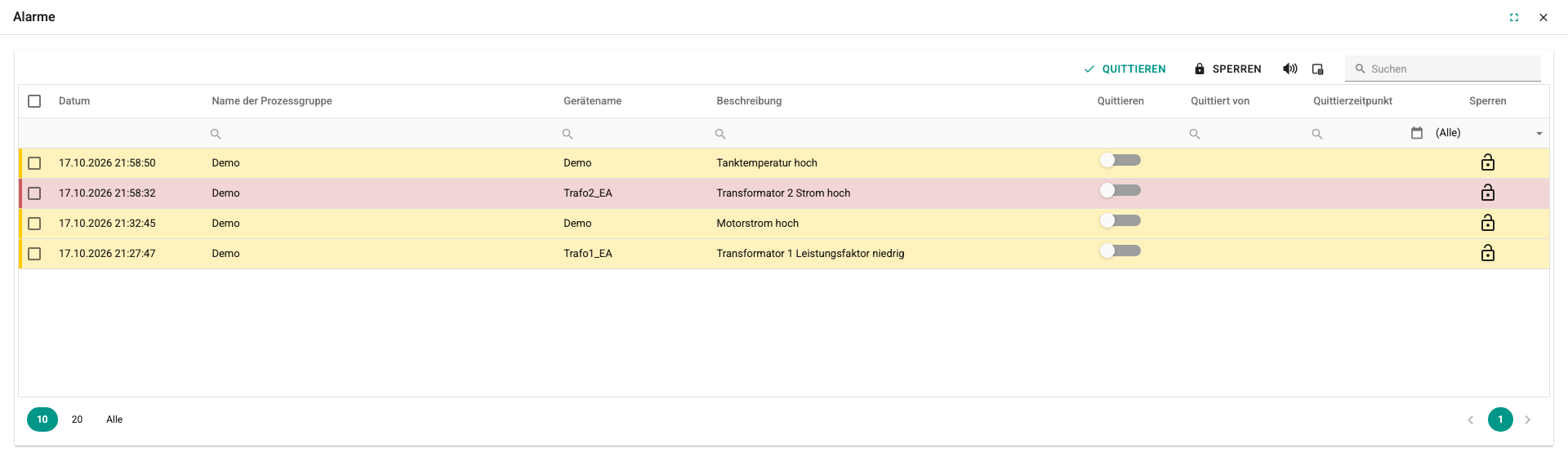This screenshot has width=1568, height=457.
Task: Select the checkbox for 17.10.2026 21:58:50 alarm
Action: tap(34, 163)
